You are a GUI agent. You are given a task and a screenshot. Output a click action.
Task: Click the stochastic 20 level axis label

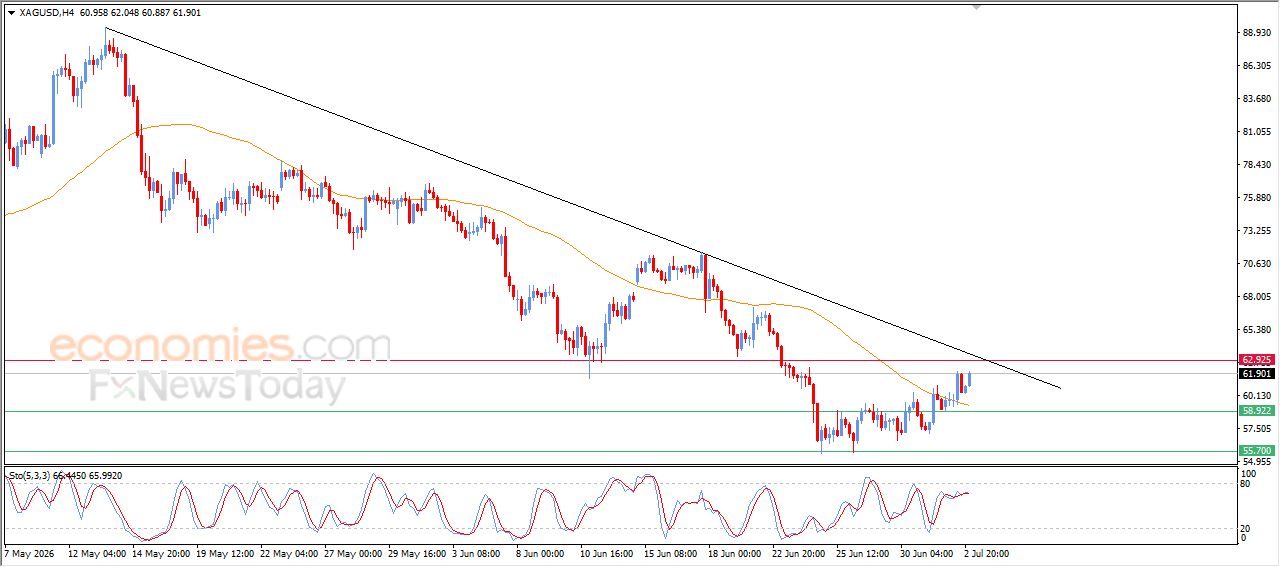pos(1246,528)
